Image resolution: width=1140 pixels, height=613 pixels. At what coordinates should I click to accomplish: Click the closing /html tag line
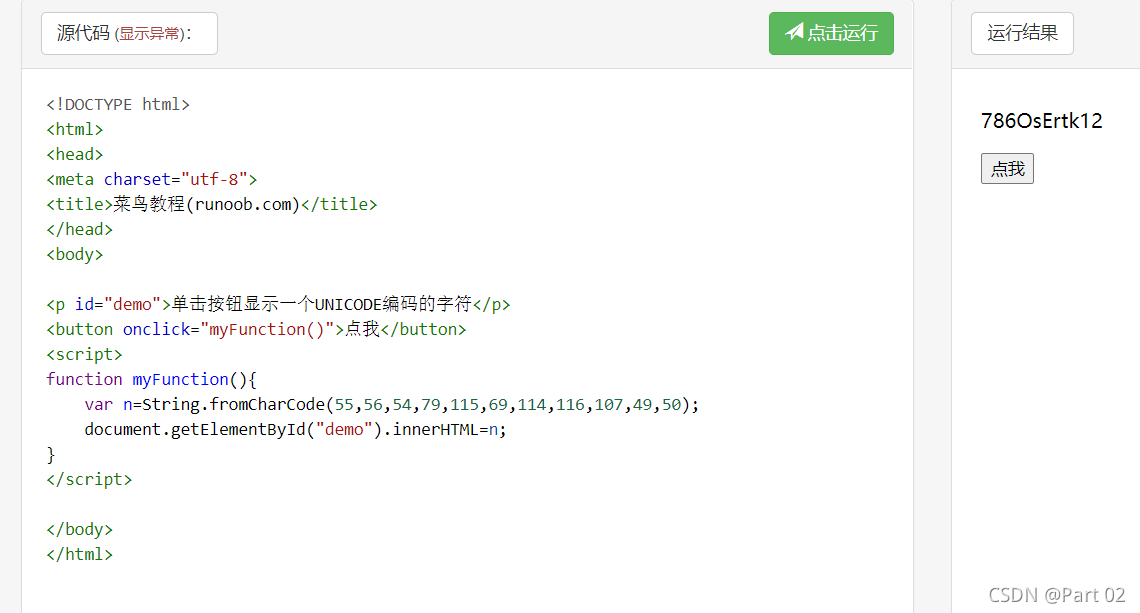[x=79, y=553]
